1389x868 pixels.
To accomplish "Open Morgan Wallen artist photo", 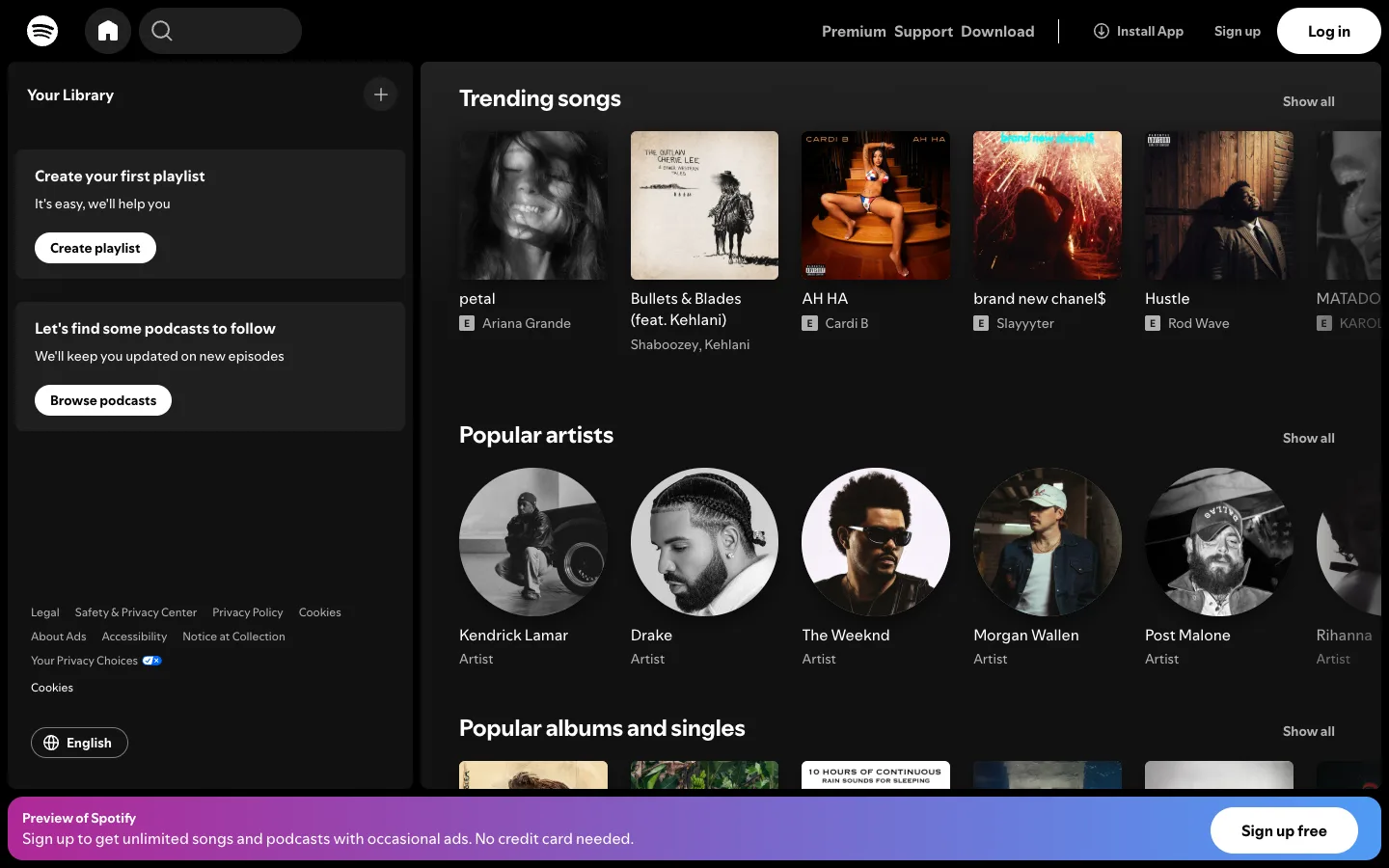I will (1048, 542).
